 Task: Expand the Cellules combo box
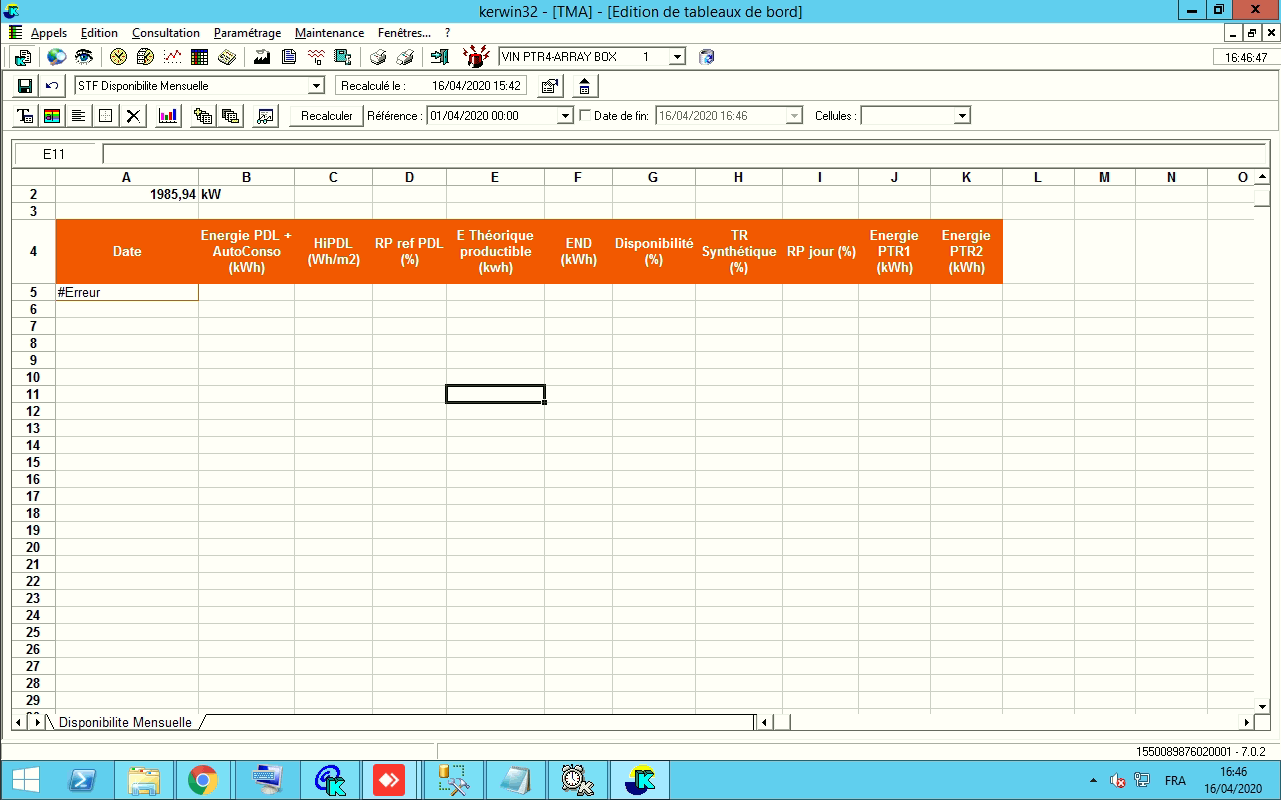pyautogui.click(x=962, y=116)
